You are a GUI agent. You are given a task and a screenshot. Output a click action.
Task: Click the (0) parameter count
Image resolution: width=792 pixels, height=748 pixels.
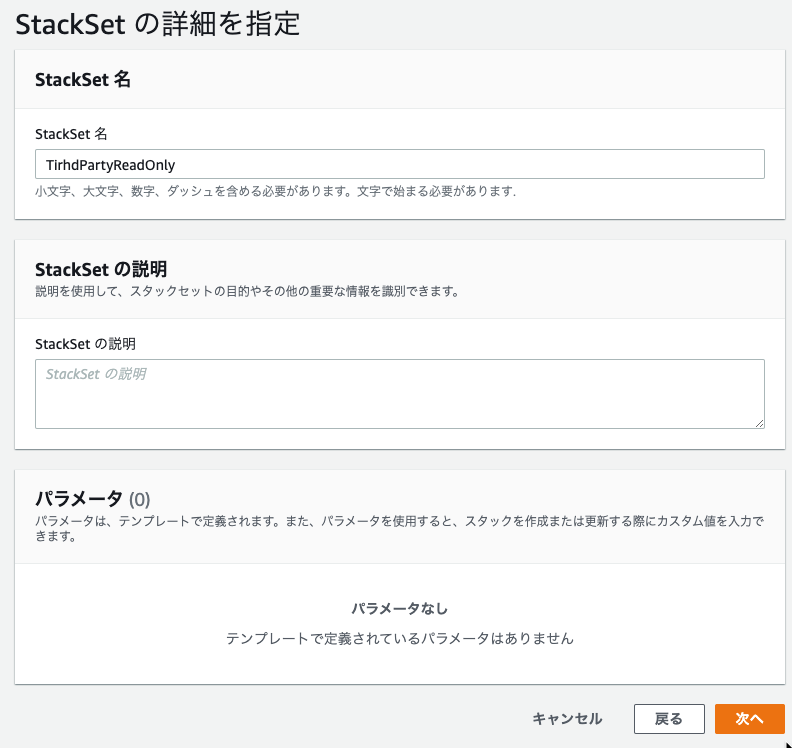139,500
